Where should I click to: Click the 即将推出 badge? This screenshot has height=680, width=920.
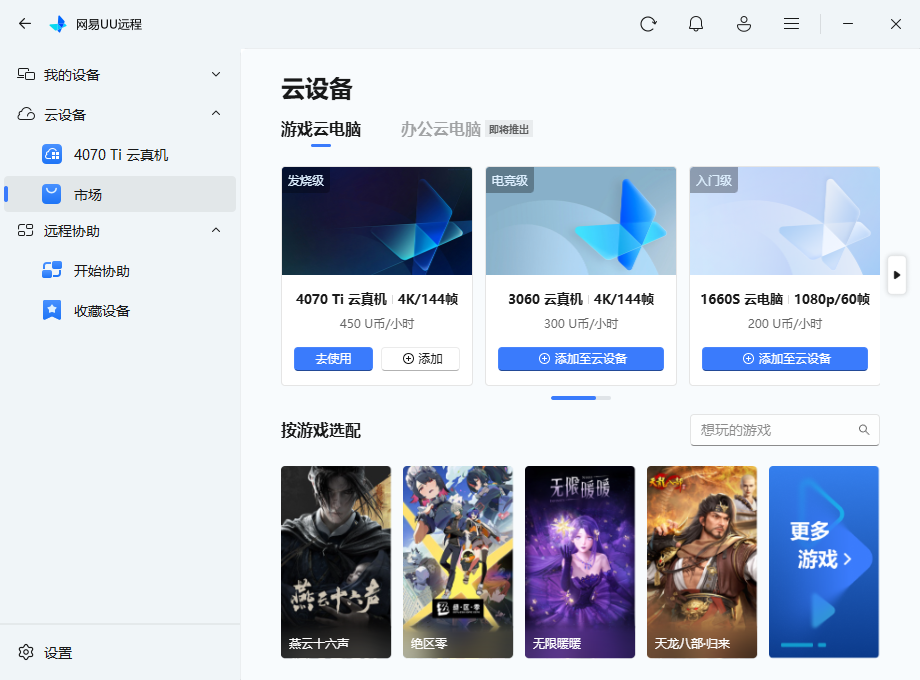[x=509, y=129]
